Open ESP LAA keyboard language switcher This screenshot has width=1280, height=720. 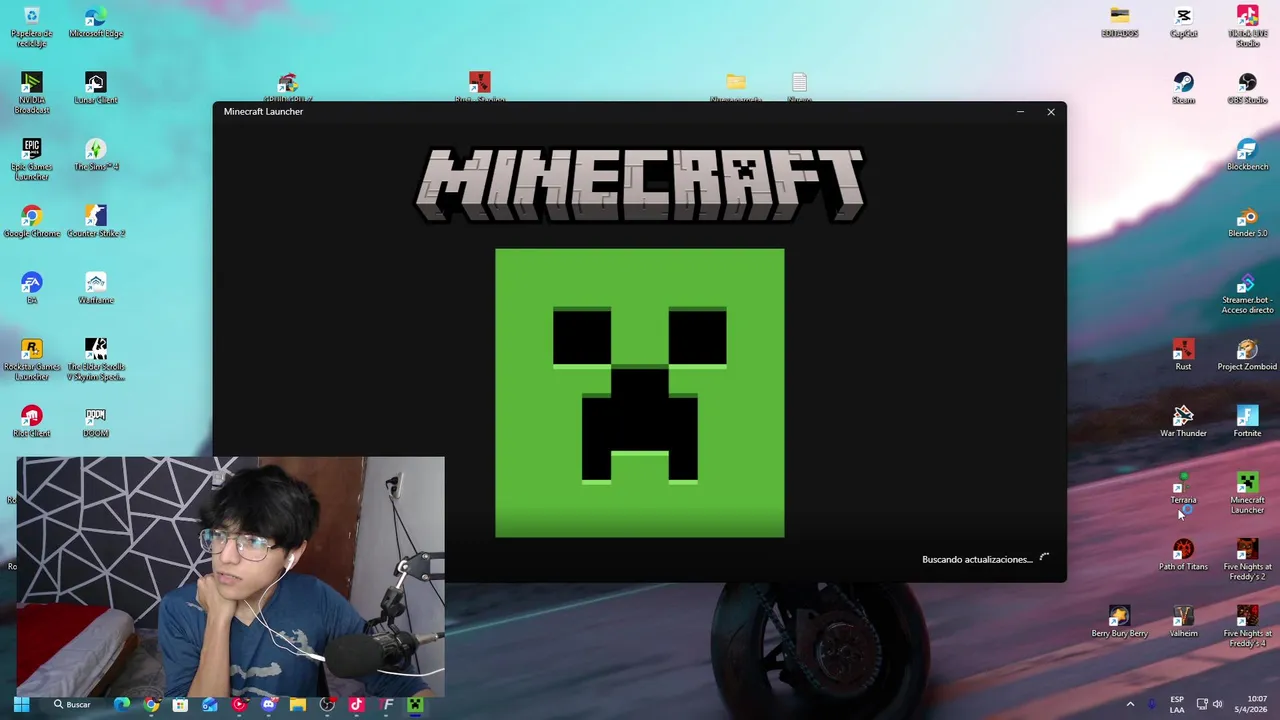click(x=1177, y=704)
